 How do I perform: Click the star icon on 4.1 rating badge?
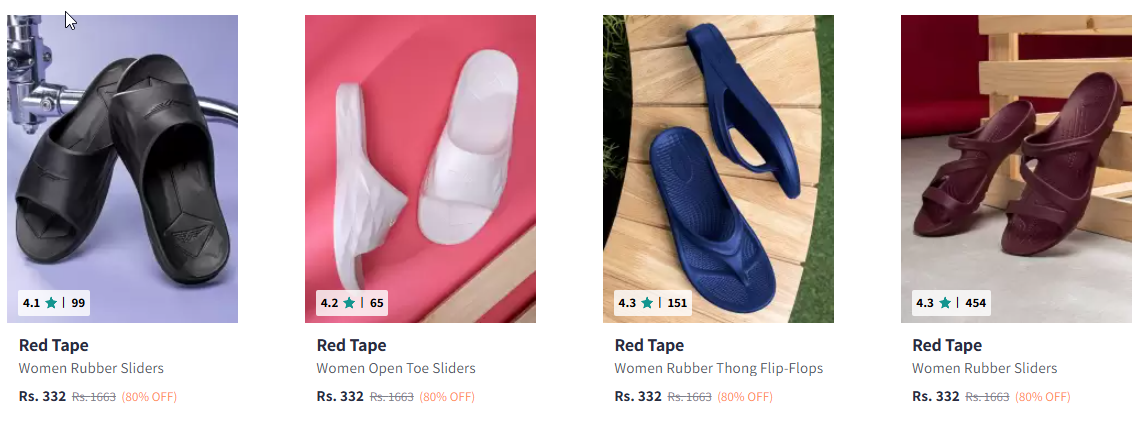(51, 303)
